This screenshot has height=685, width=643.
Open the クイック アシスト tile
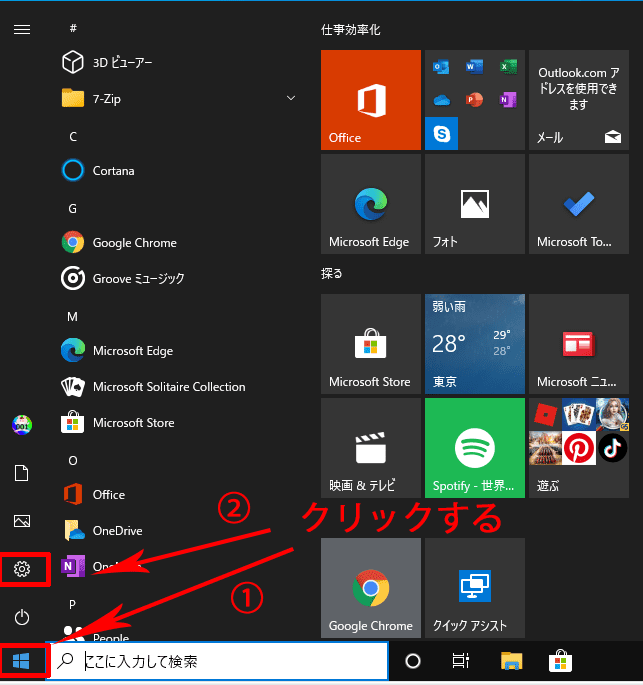point(474,587)
